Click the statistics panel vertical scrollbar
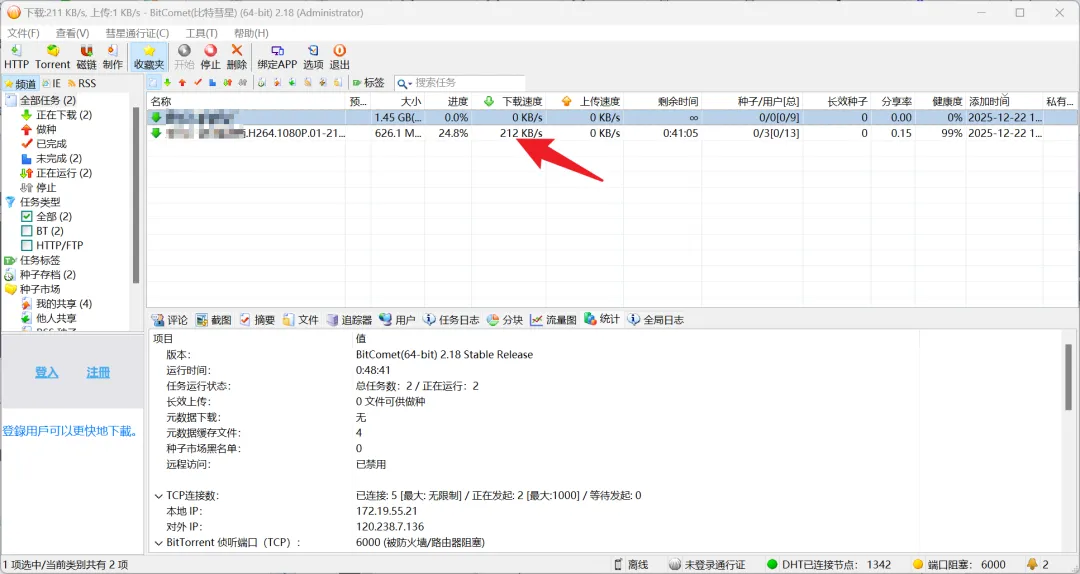Screen dimensions: 1080x574 point(1069,378)
